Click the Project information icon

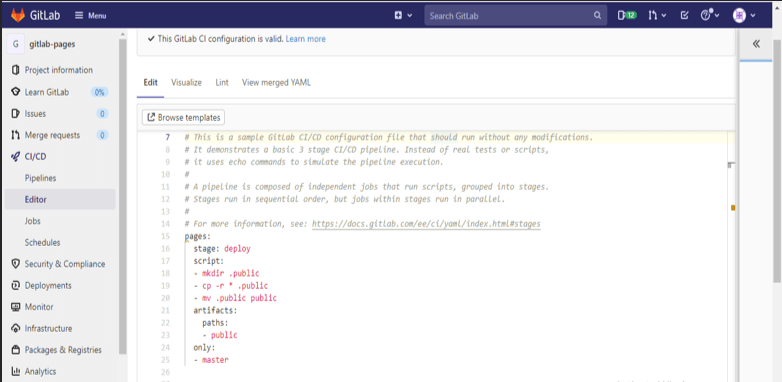[15, 70]
